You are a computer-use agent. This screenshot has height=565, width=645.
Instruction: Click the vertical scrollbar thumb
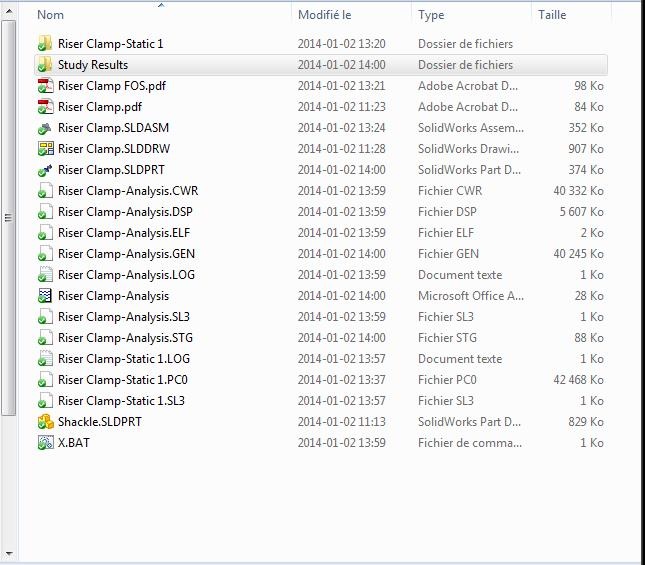(8, 218)
